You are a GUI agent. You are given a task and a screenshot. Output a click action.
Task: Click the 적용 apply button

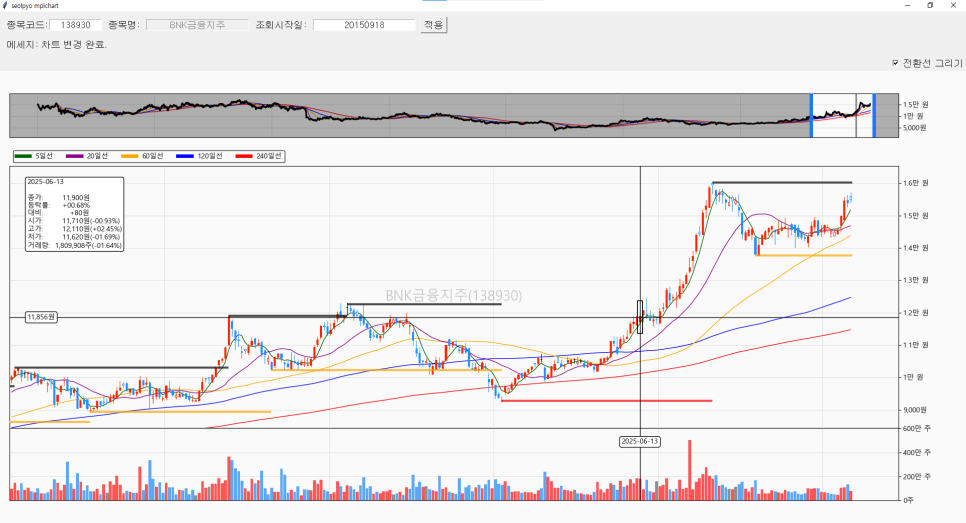433,25
